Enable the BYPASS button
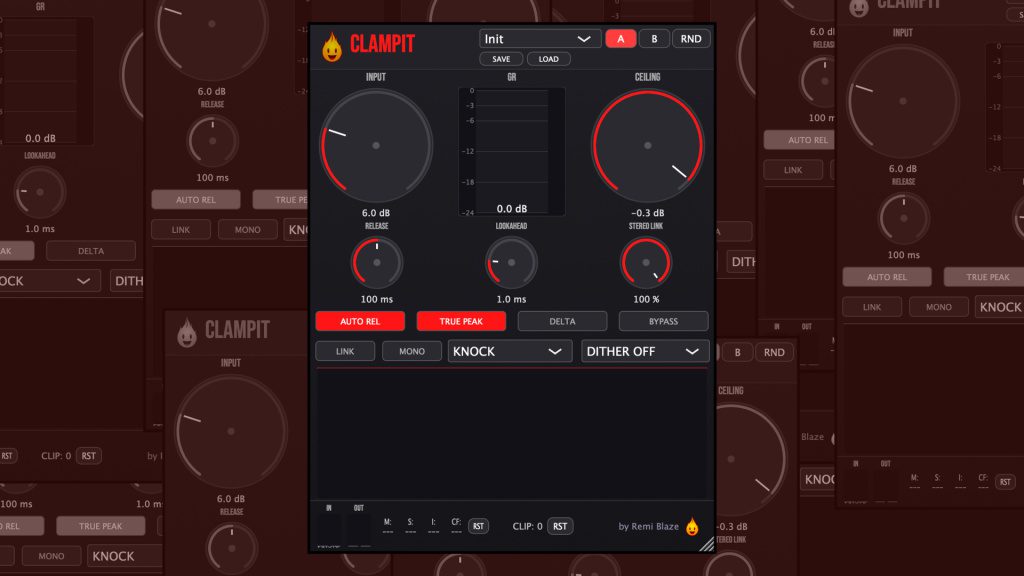The width and height of the screenshot is (1024, 576). point(664,321)
